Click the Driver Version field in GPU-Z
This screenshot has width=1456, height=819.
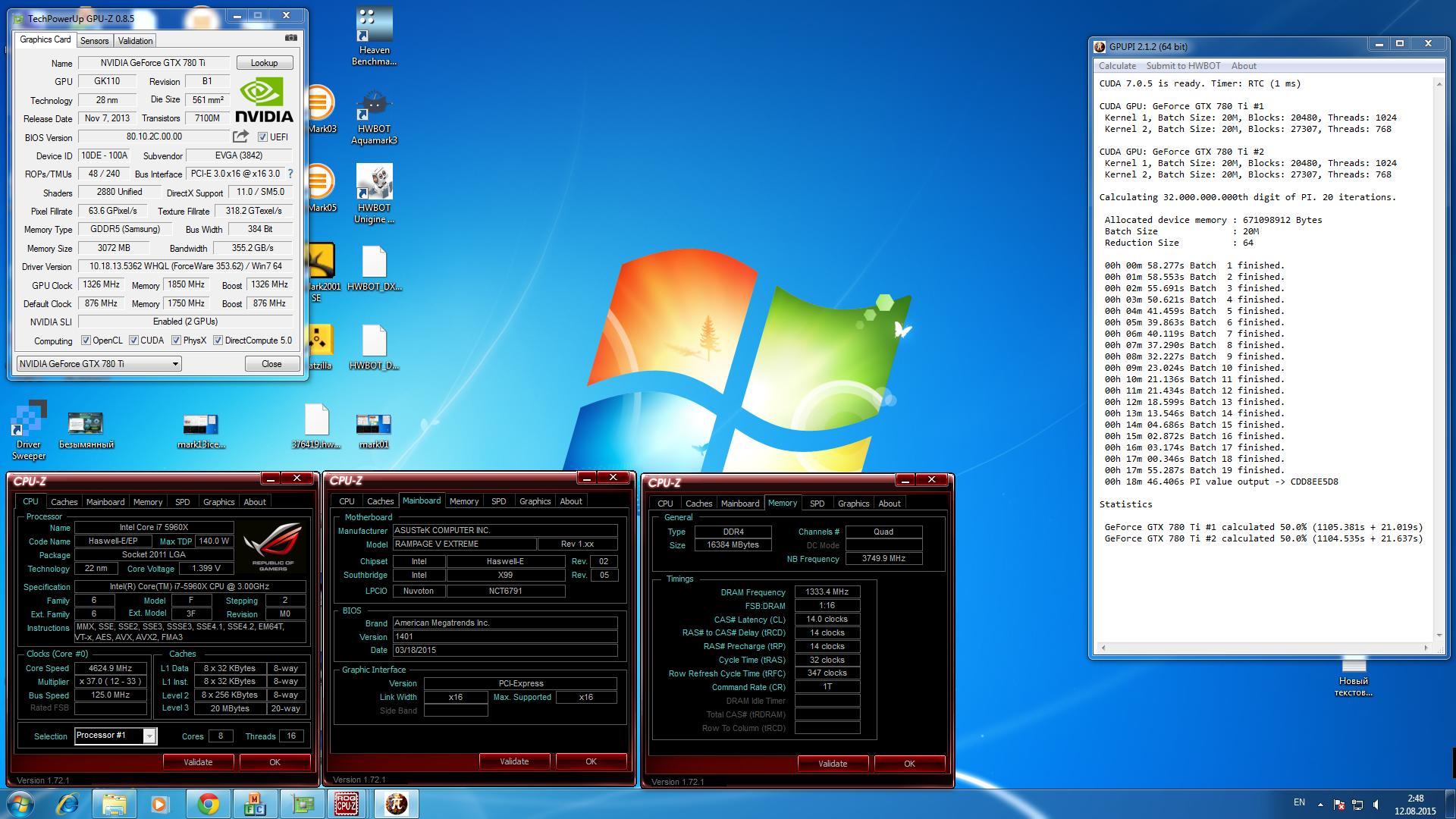click(x=186, y=266)
